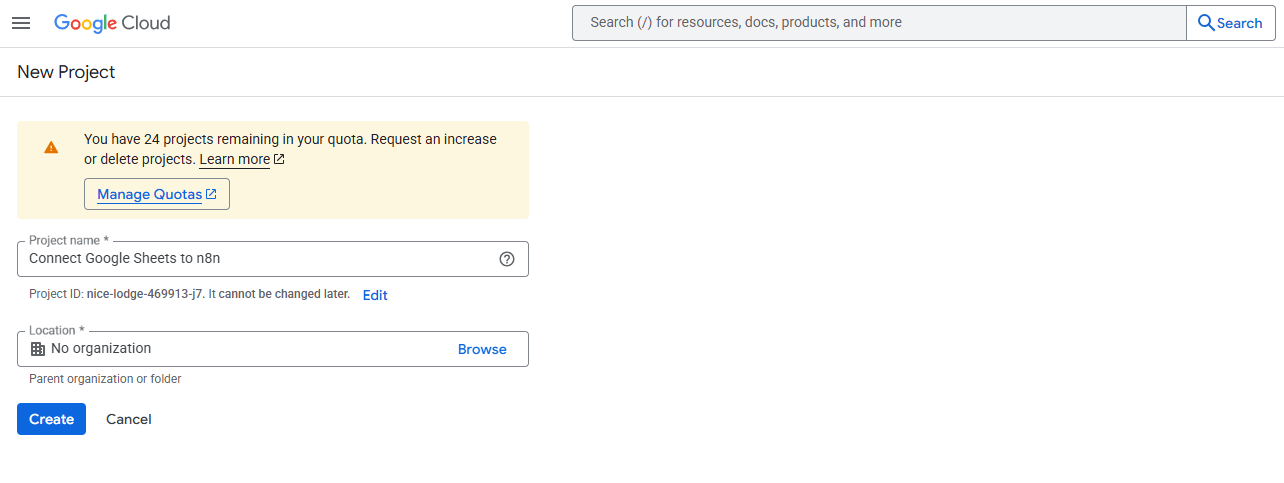Click into the Project name field

click(273, 259)
